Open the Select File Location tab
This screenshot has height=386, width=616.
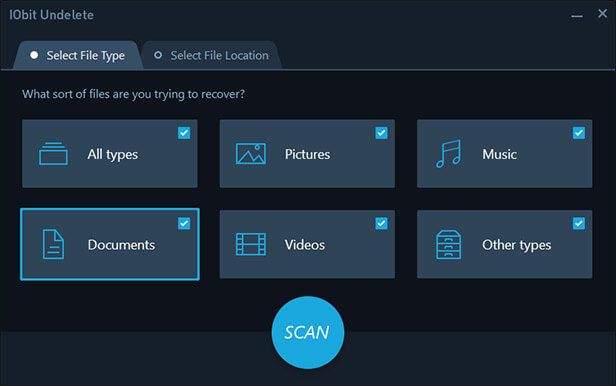pyautogui.click(x=212, y=55)
